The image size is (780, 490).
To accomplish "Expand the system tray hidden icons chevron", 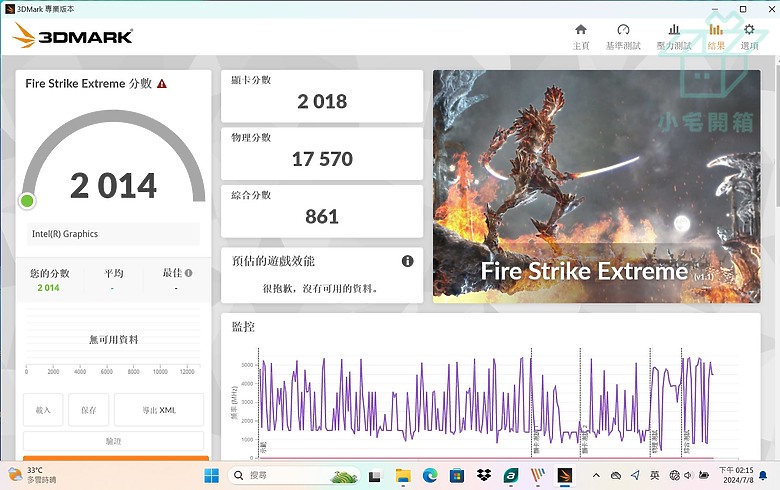I will pyautogui.click(x=596, y=476).
